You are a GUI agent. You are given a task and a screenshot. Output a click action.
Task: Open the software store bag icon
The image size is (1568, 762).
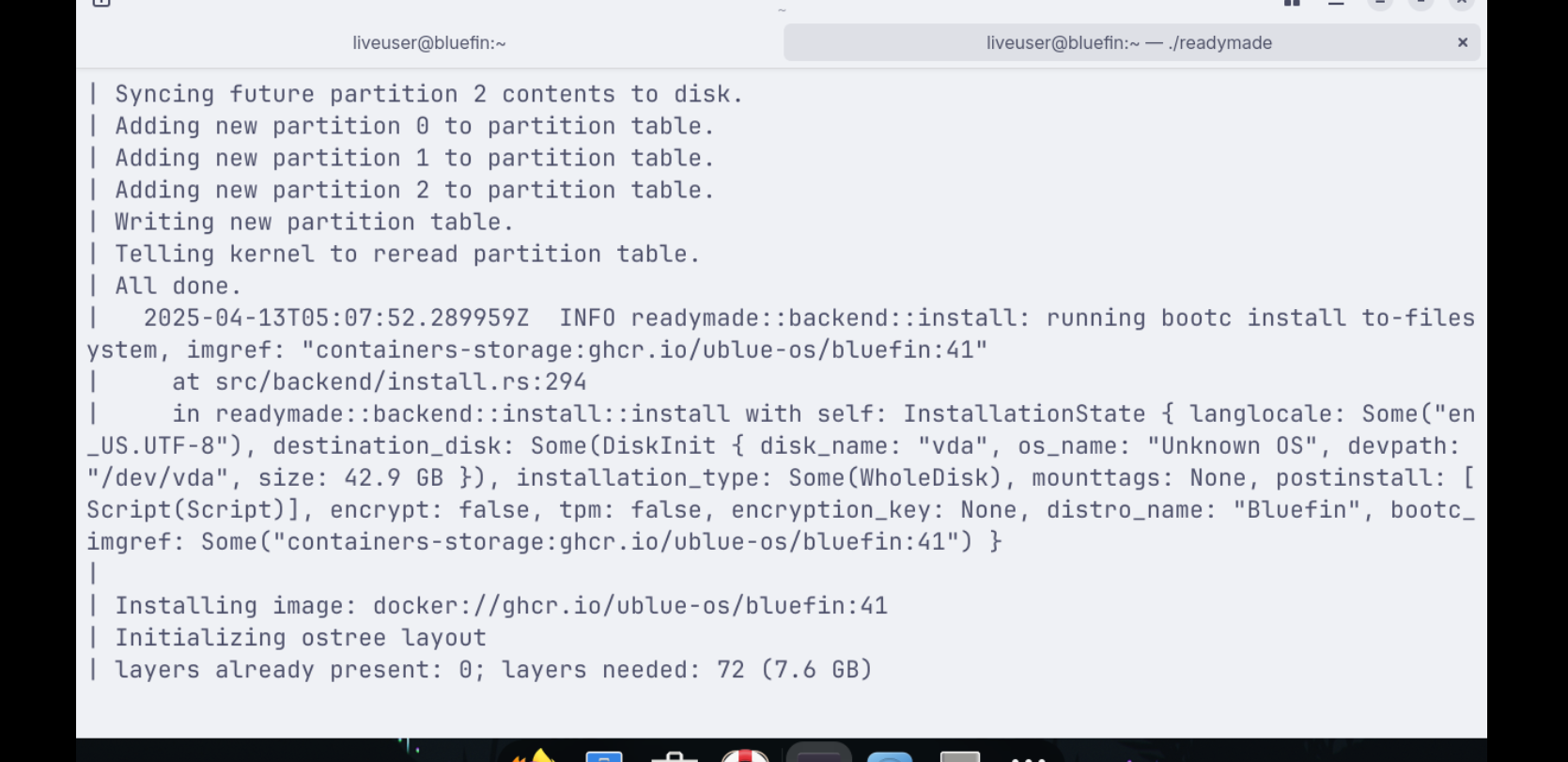coord(675,756)
